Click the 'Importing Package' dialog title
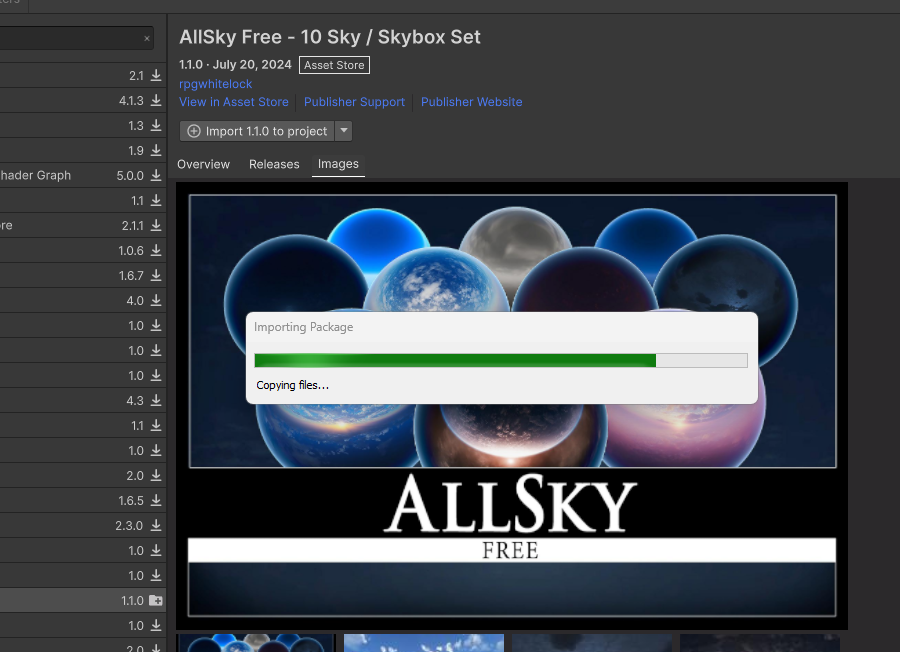The width and height of the screenshot is (900, 652). [303, 327]
